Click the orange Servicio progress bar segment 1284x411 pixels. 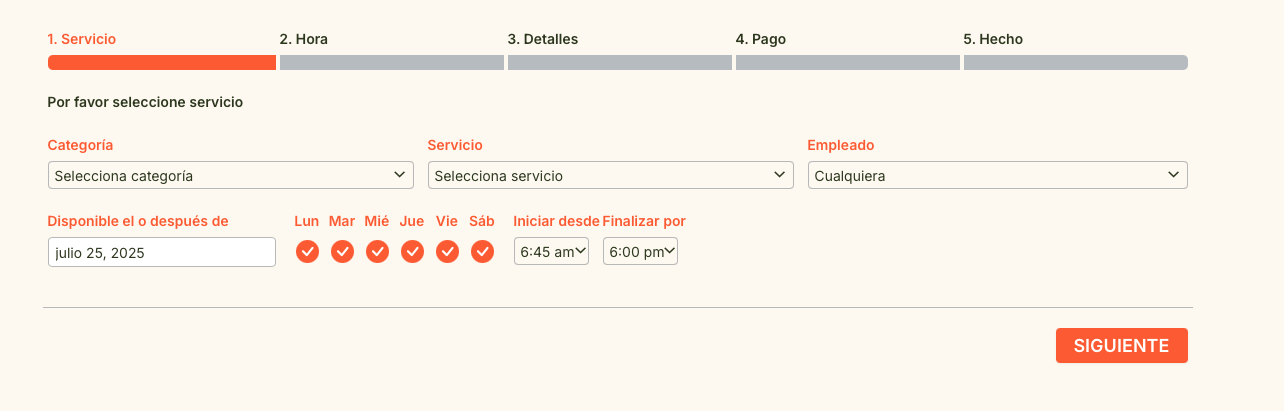coord(161,63)
